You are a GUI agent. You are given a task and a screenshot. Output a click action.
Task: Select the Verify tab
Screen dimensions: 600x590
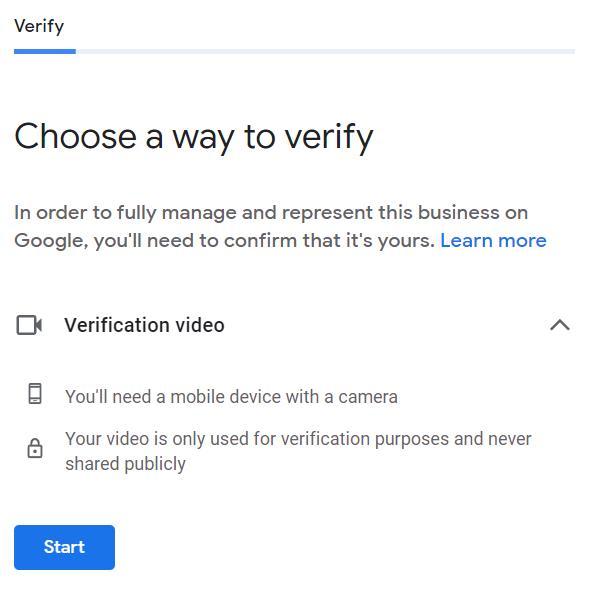[x=39, y=26]
